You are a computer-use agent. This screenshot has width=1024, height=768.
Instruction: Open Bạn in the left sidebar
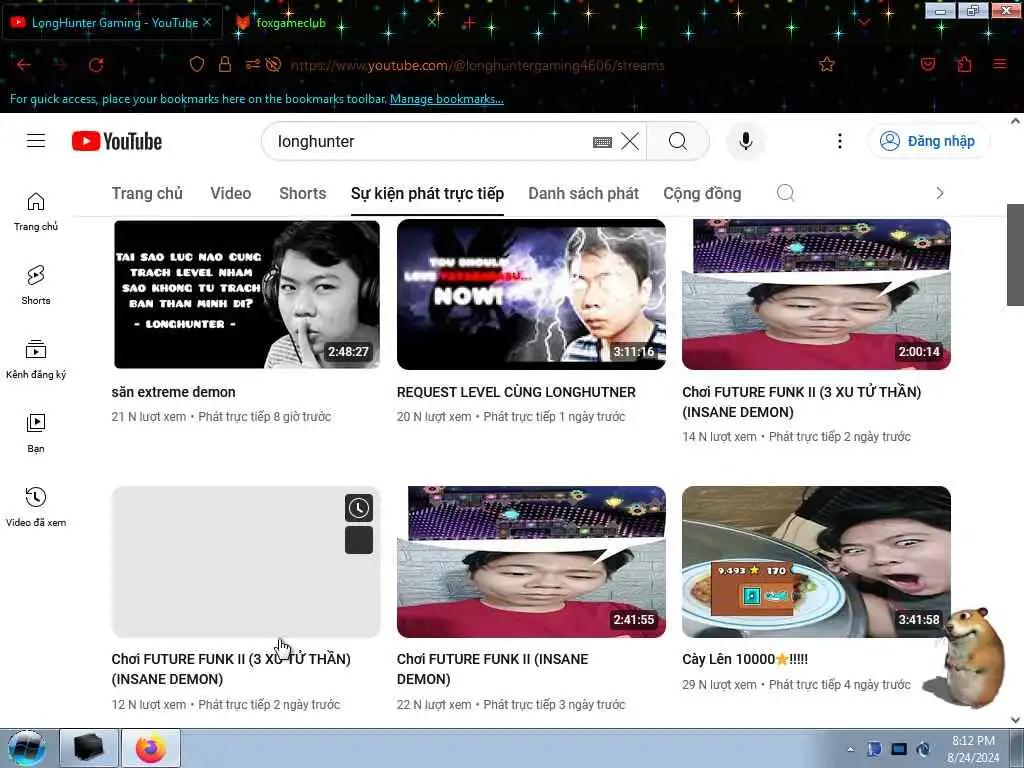(x=36, y=433)
